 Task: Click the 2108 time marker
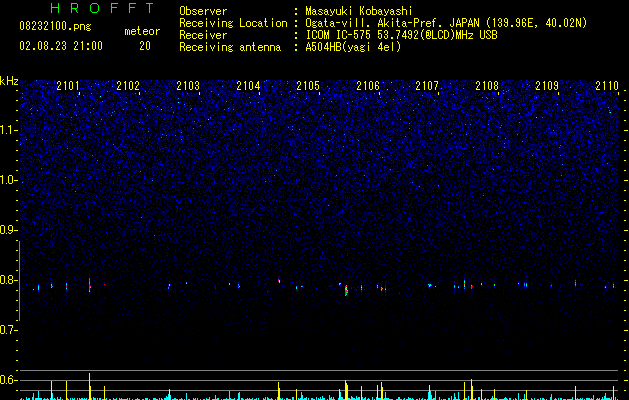487,86
